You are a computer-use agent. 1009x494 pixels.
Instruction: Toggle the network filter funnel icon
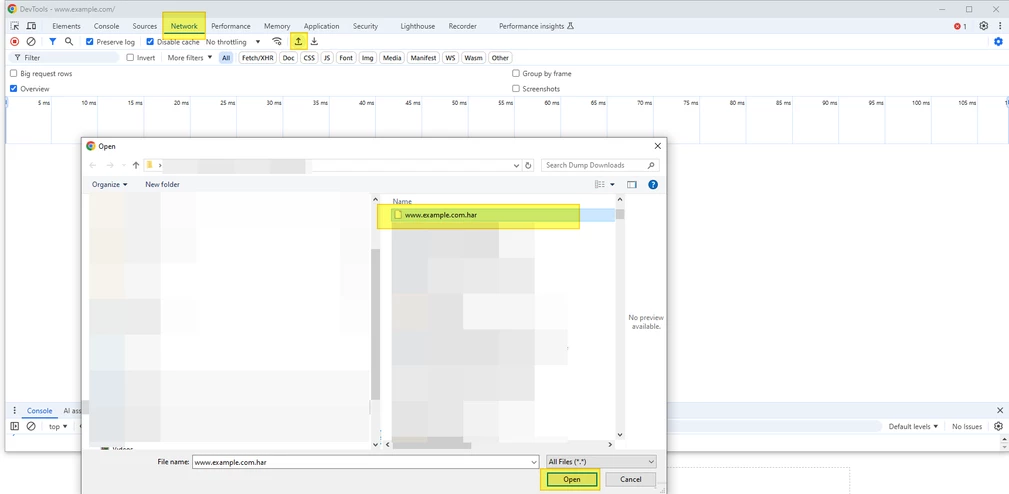tap(53, 42)
